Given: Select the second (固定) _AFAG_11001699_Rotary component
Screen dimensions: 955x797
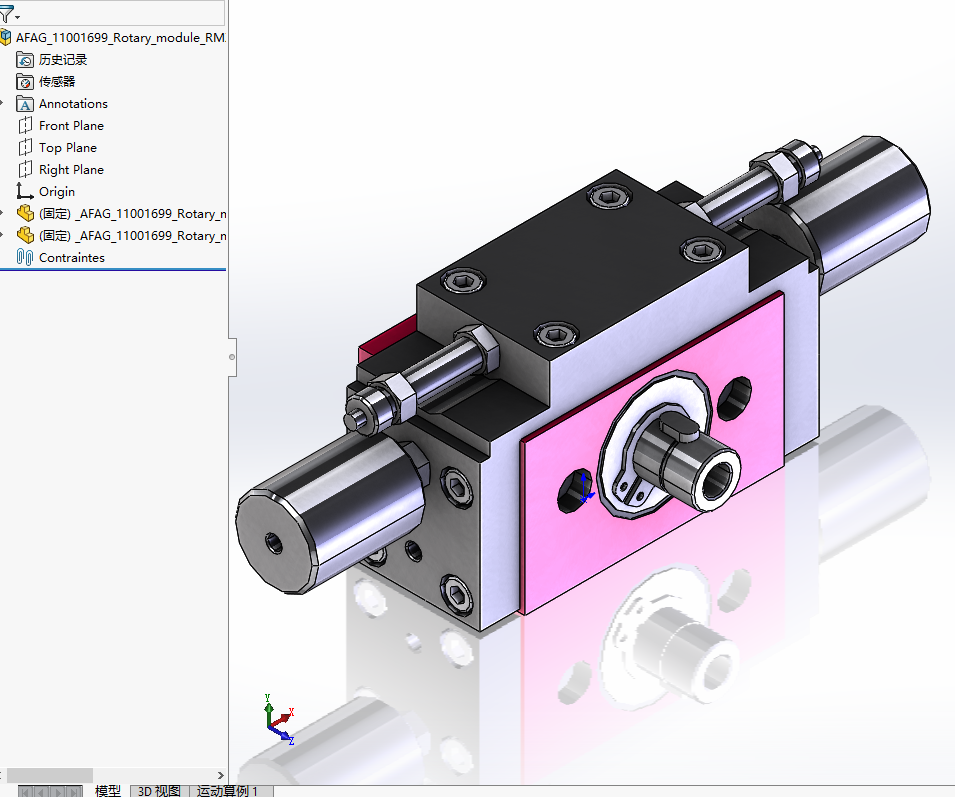Looking at the screenshot, I should [133, 236].
